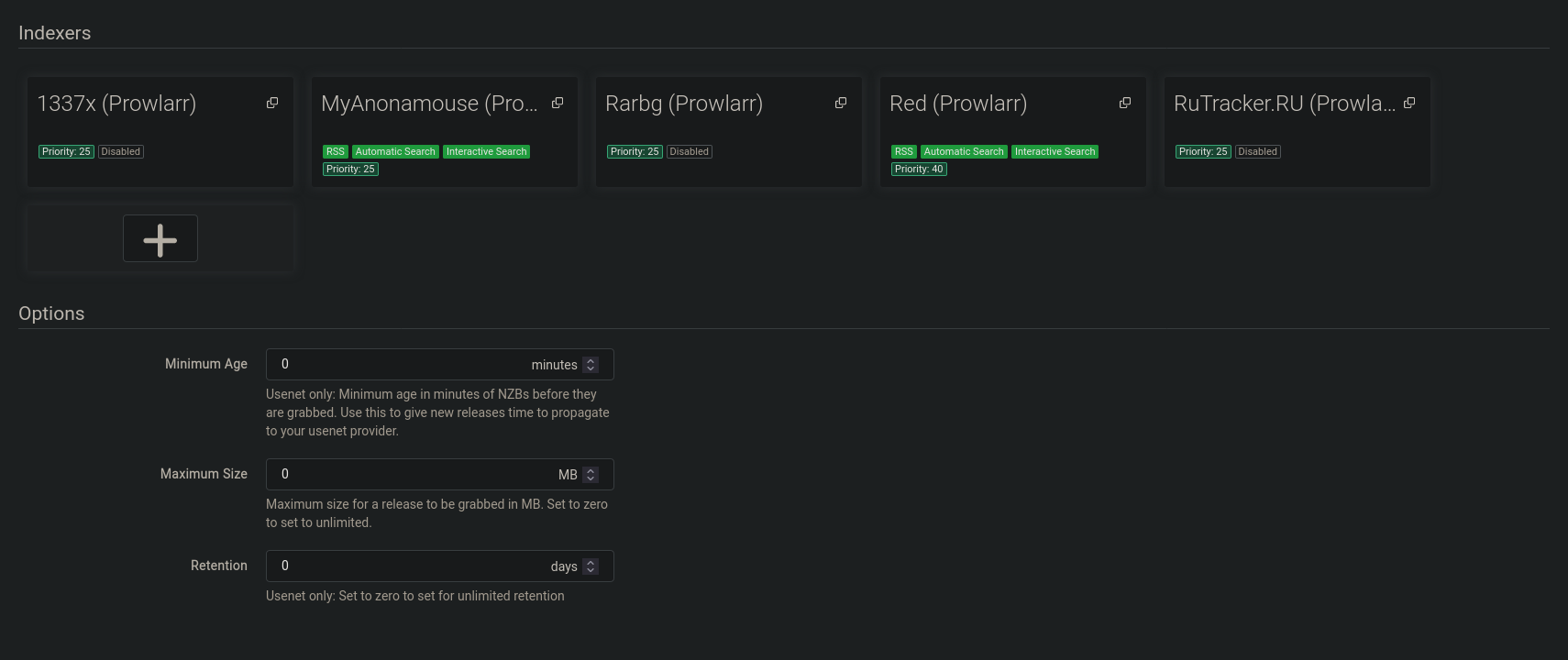Open the MyAnonamouse indexer card title

(429, 104)
